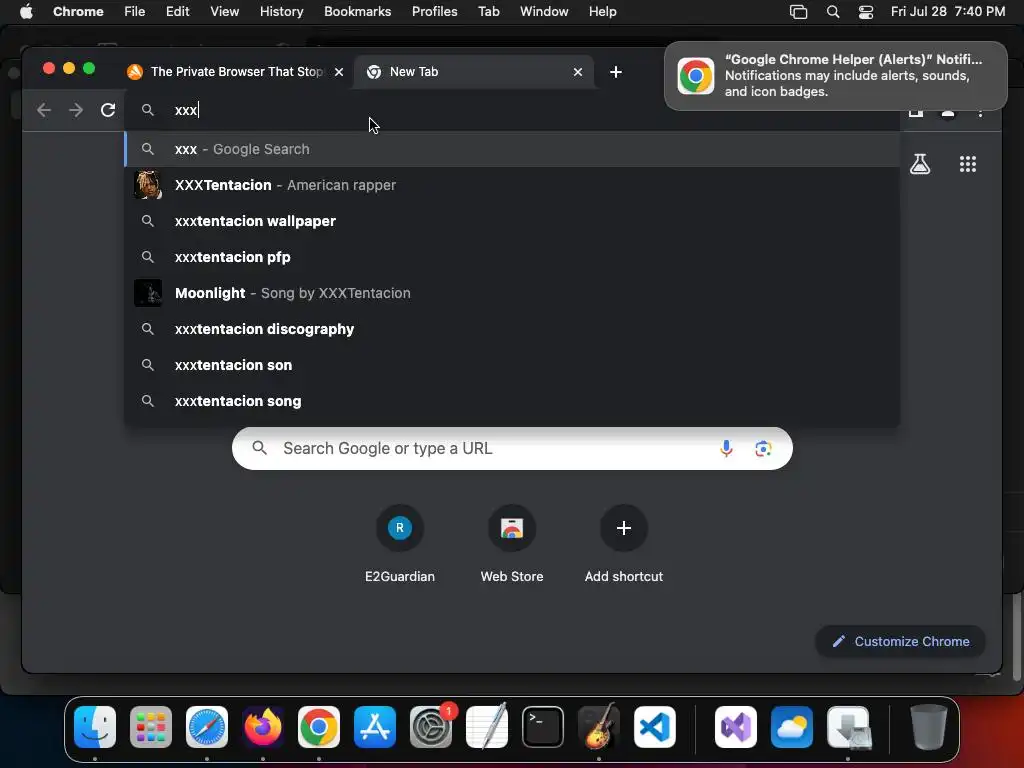This screenshot has height=768, width=1024.
Task: Pick the 'xxxtentacion pfp' suggestion
Action: [512, 257]
